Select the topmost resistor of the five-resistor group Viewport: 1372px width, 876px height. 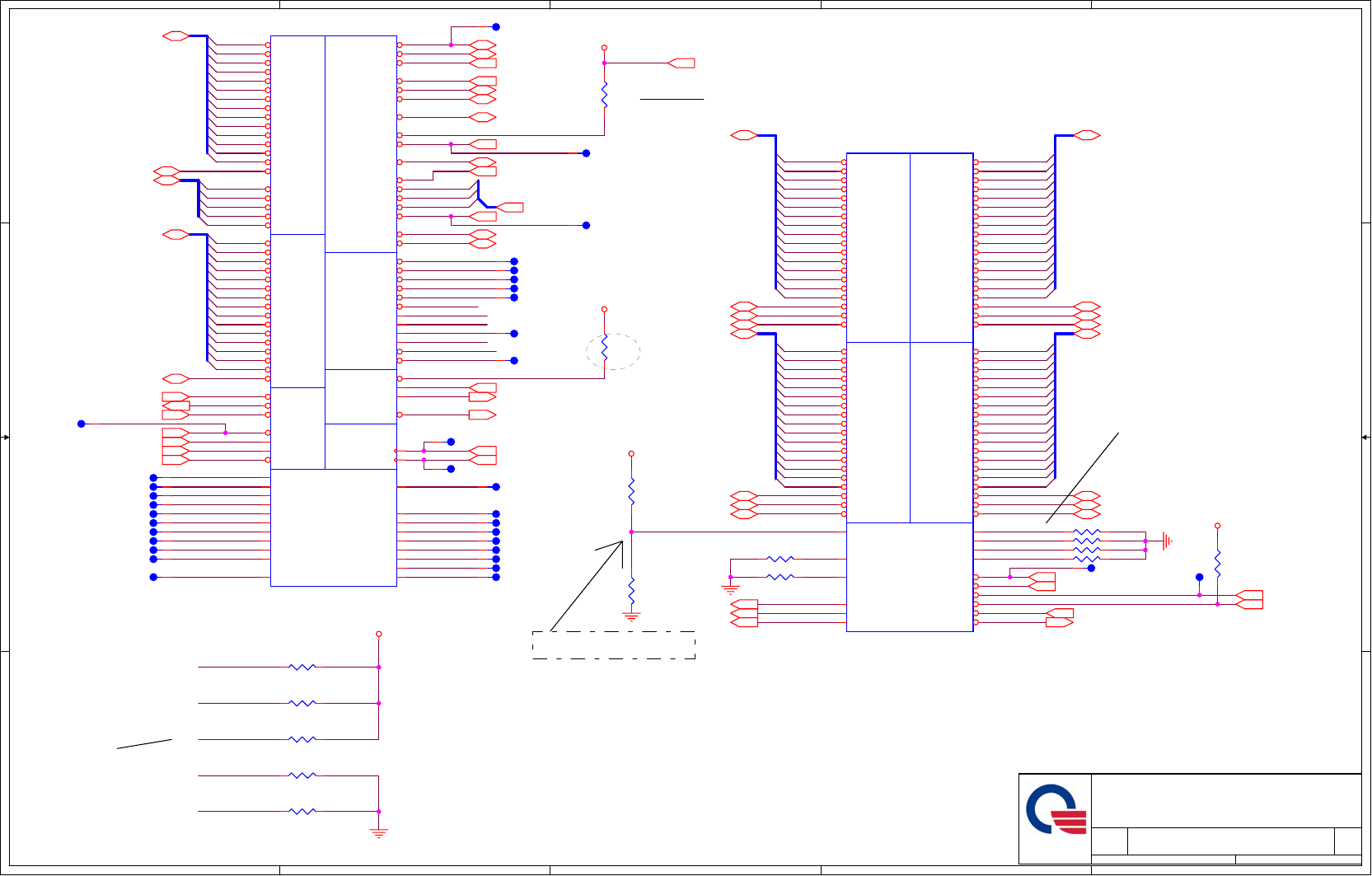(x=302, y=668)
